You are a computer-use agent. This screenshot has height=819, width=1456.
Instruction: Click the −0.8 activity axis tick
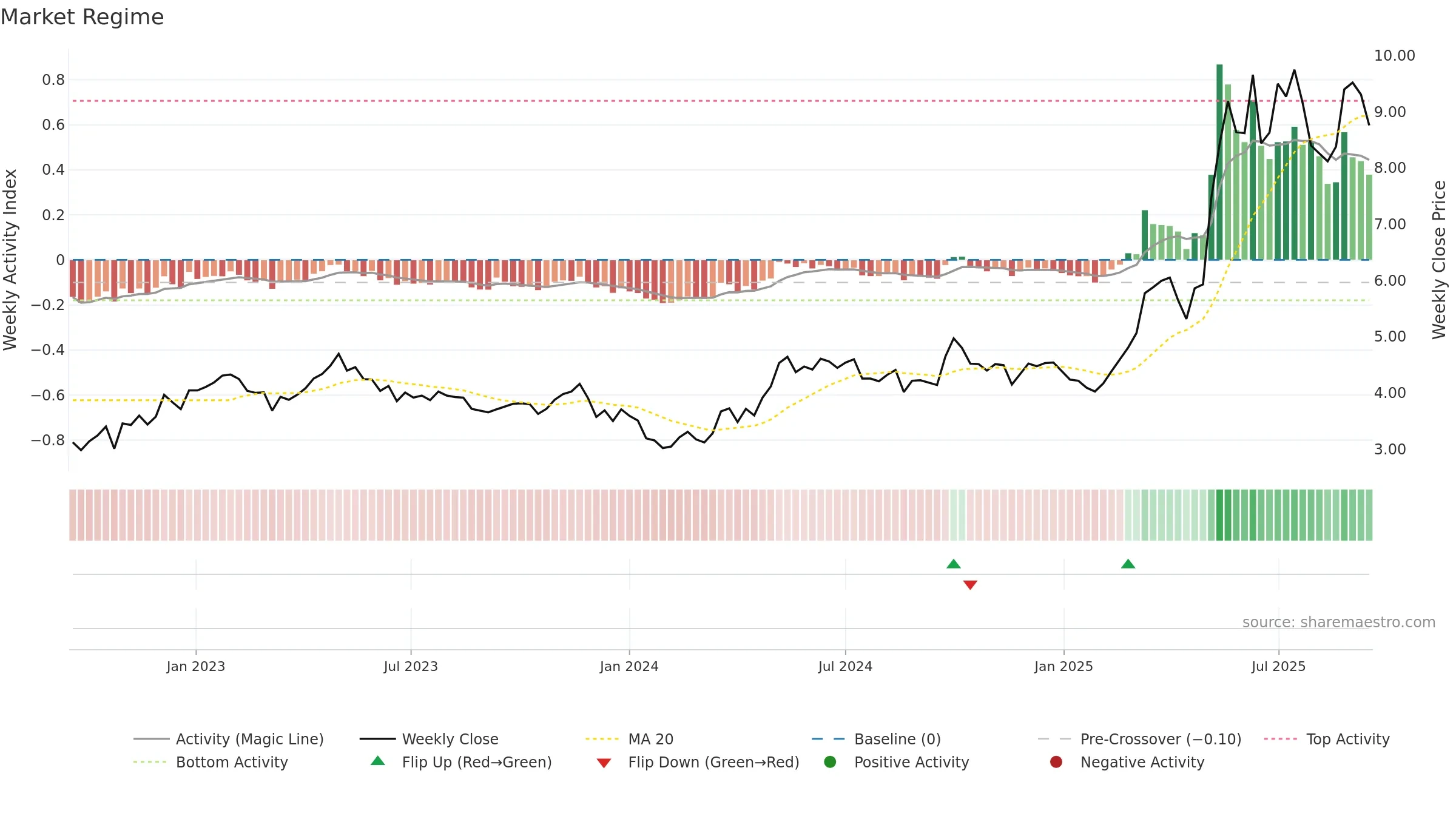(48, 440)
